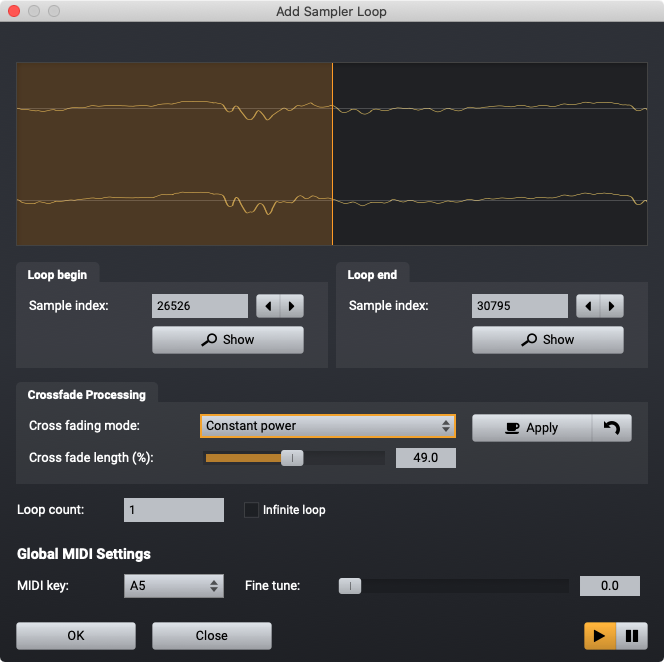Increase the Loop end sample index

(611, 306)
